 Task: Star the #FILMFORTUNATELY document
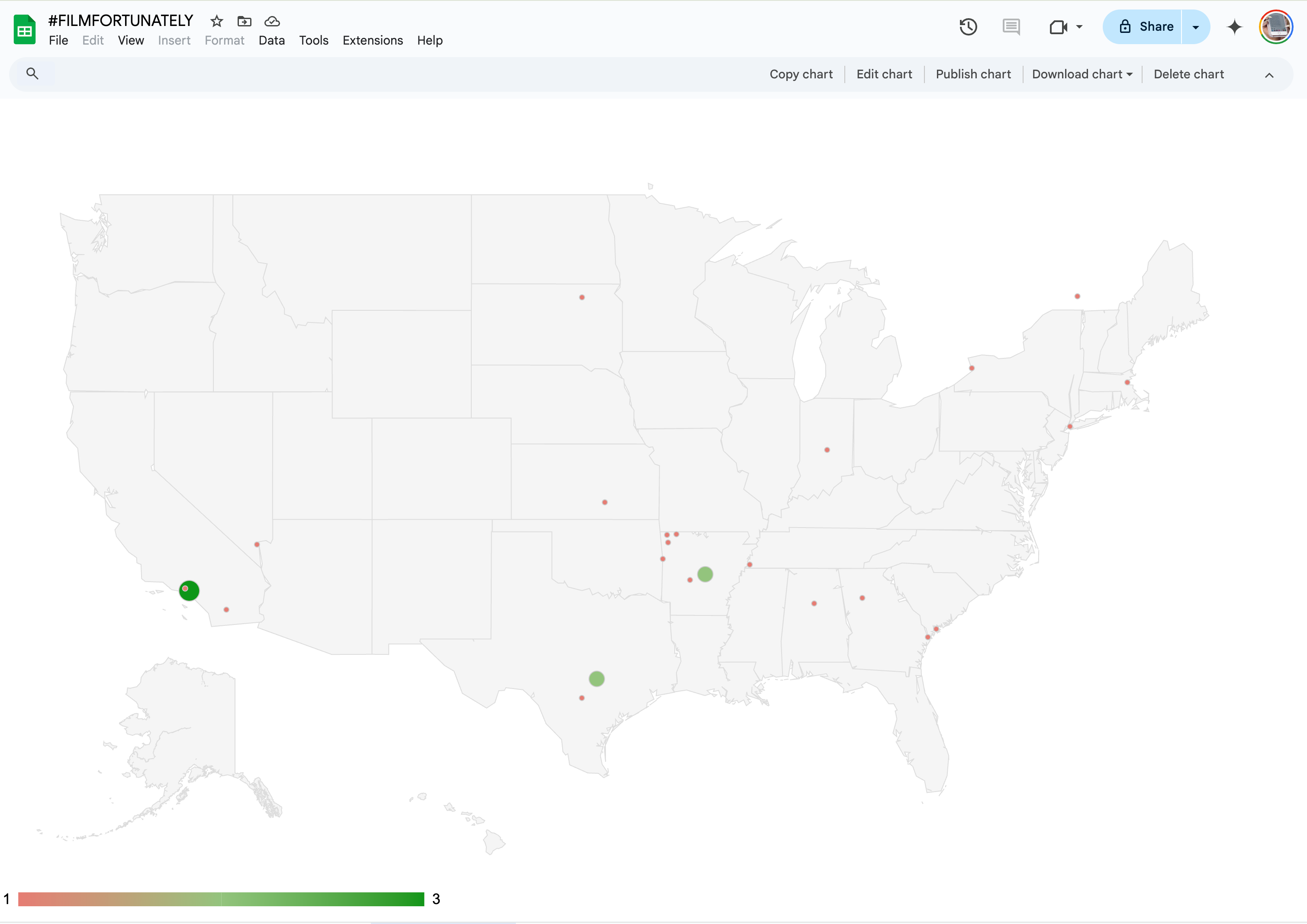click(216, 22)
